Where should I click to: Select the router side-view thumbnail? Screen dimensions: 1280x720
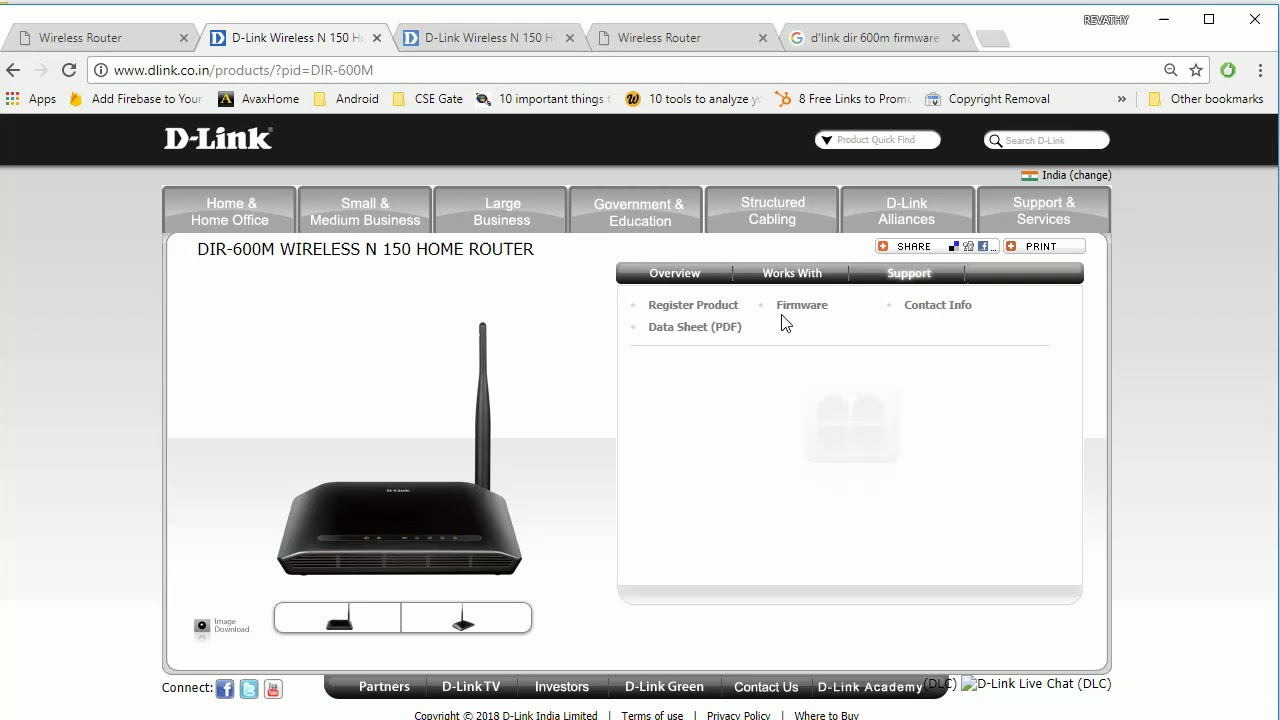(464, 618)
